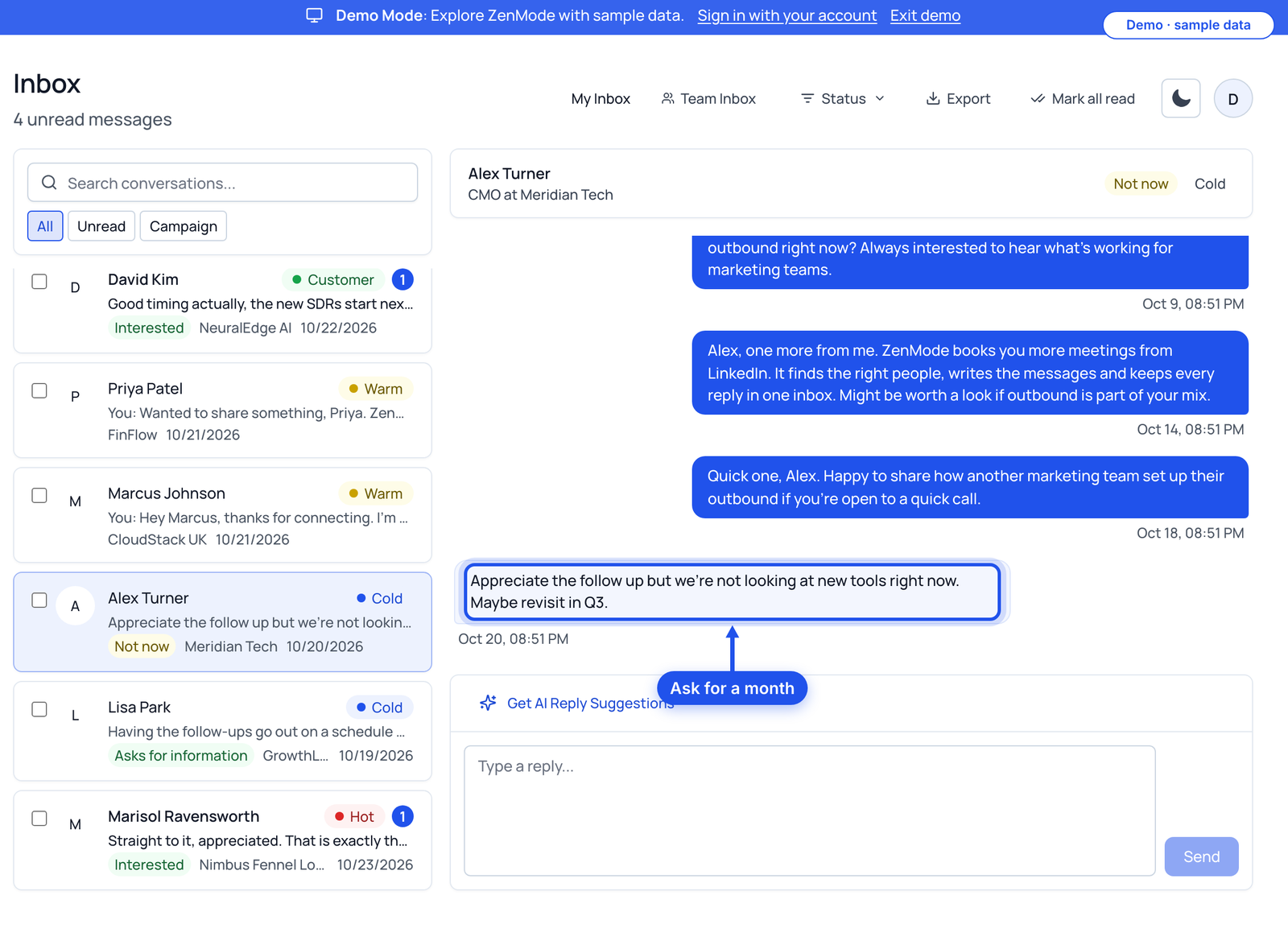Click the Mark all read checkmark icon

pos(1038,98)
